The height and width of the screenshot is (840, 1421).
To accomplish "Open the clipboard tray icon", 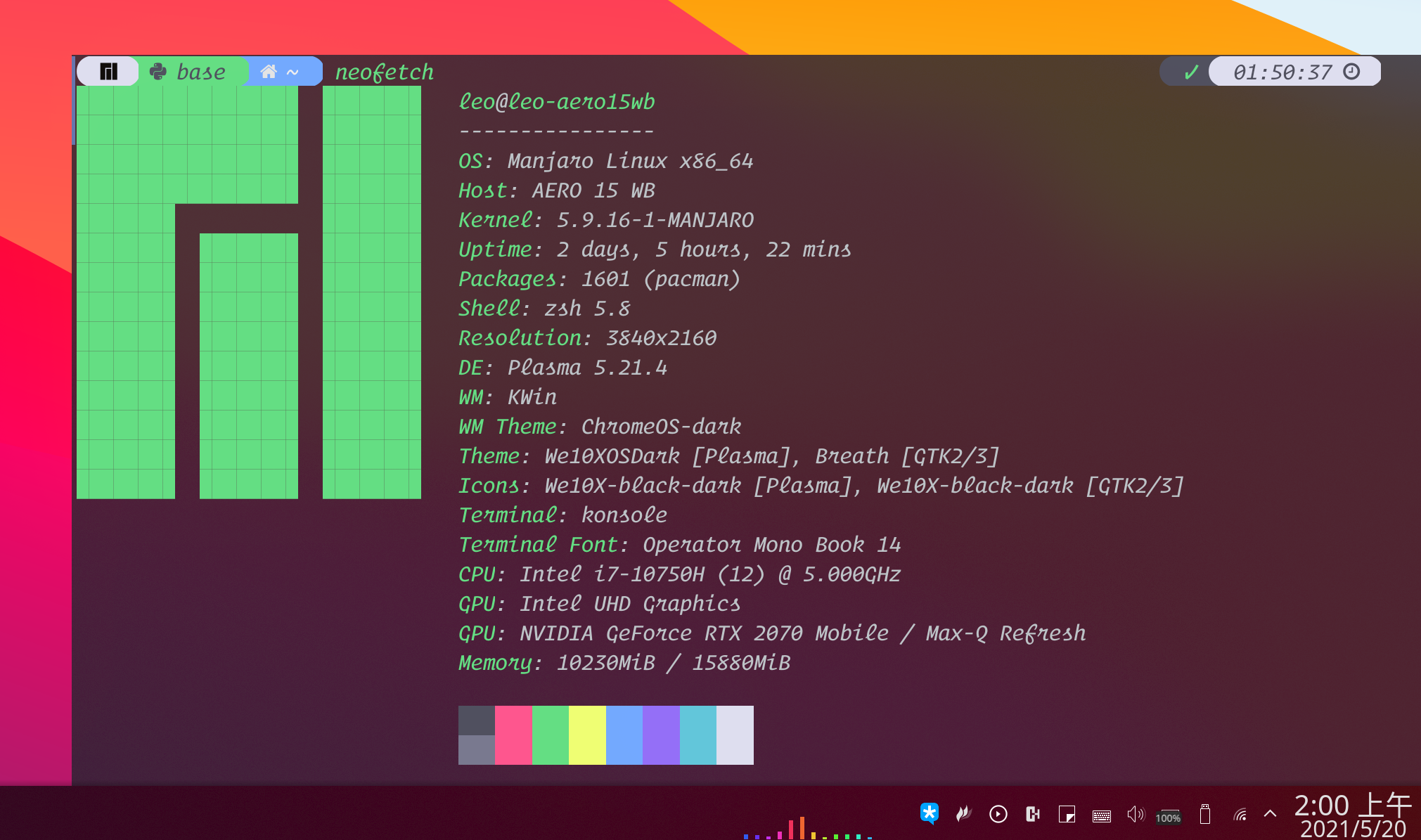I will tap(1032, 814).
